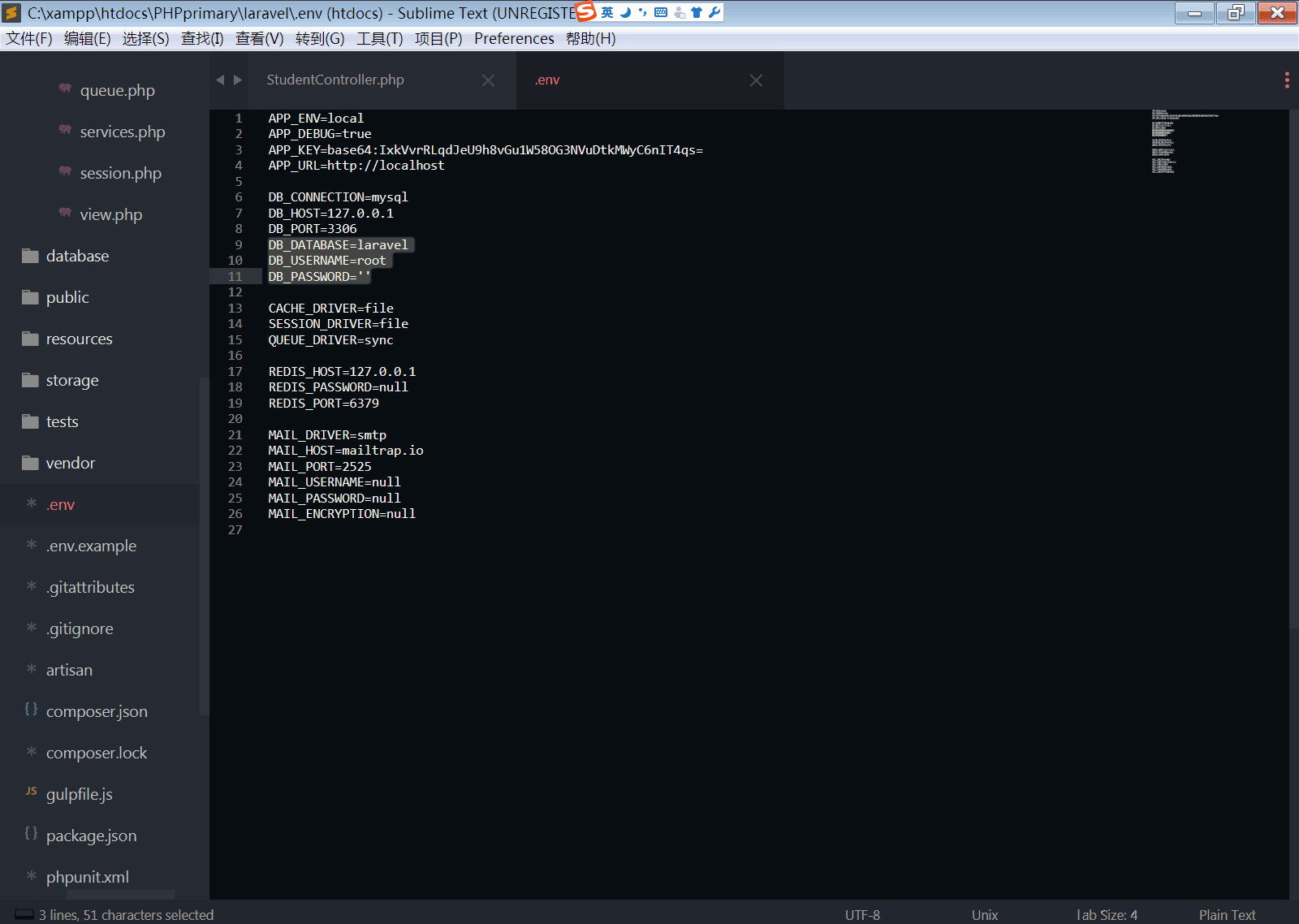
Task: Open the Preferences menu
Action: [514, 39]
